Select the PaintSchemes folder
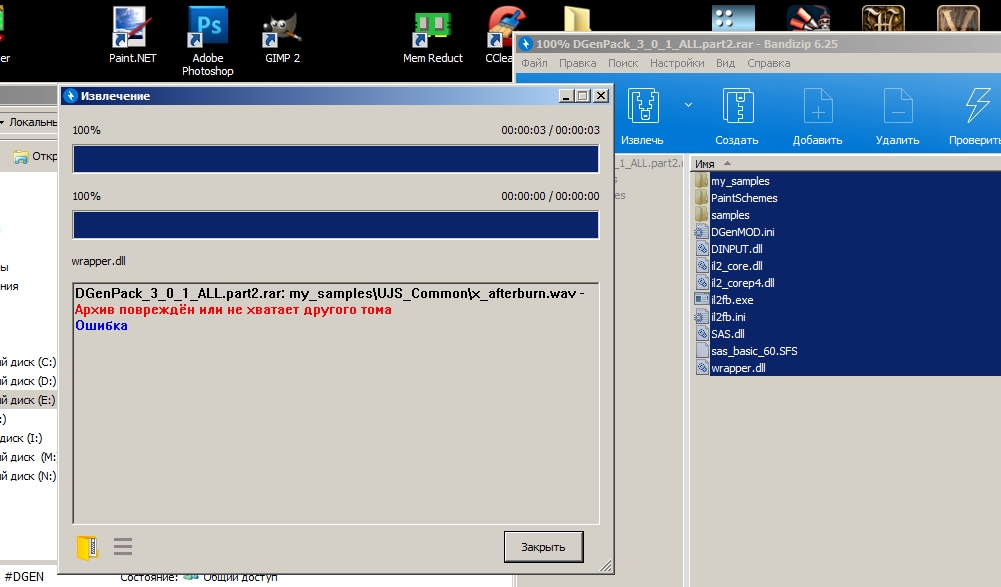This screenshot has height=587, width=1001. tap(744, 198)
